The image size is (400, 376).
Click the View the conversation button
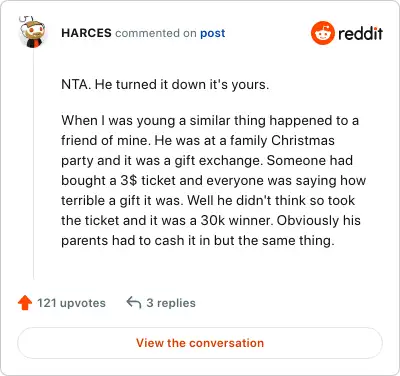point(200,343)
